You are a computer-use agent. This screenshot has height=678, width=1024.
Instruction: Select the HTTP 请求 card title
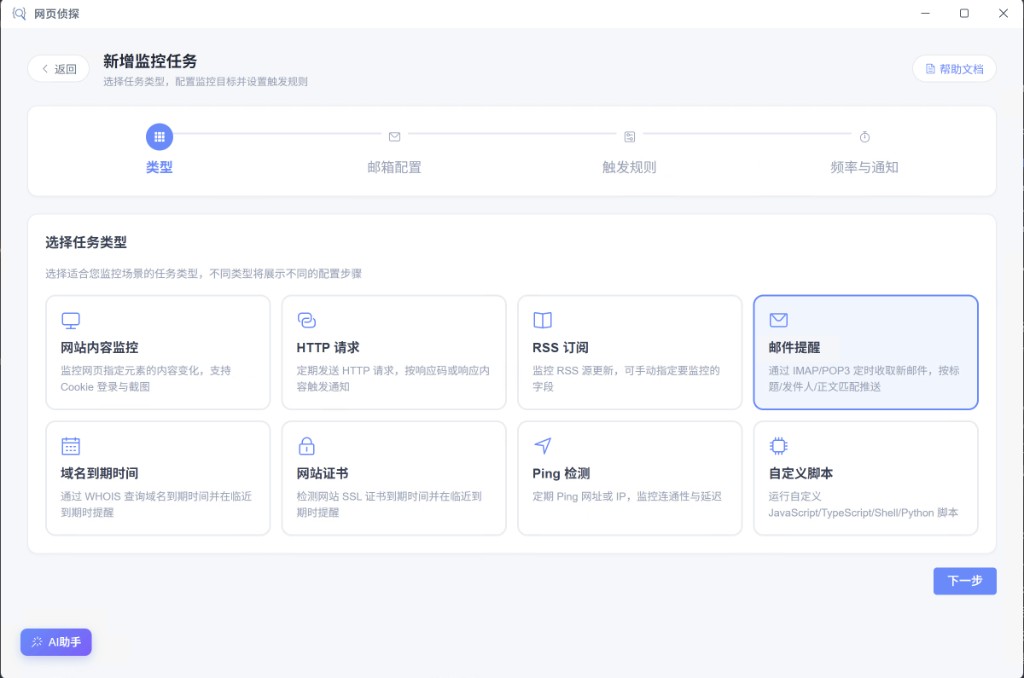coord(328,347)
